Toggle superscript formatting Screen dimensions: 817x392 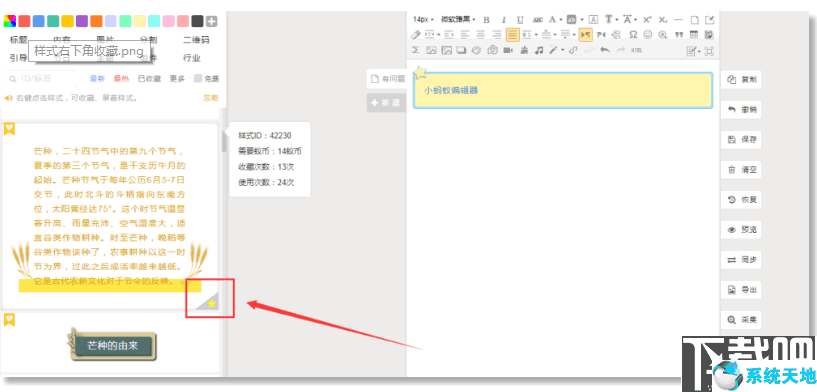[647, 19]
